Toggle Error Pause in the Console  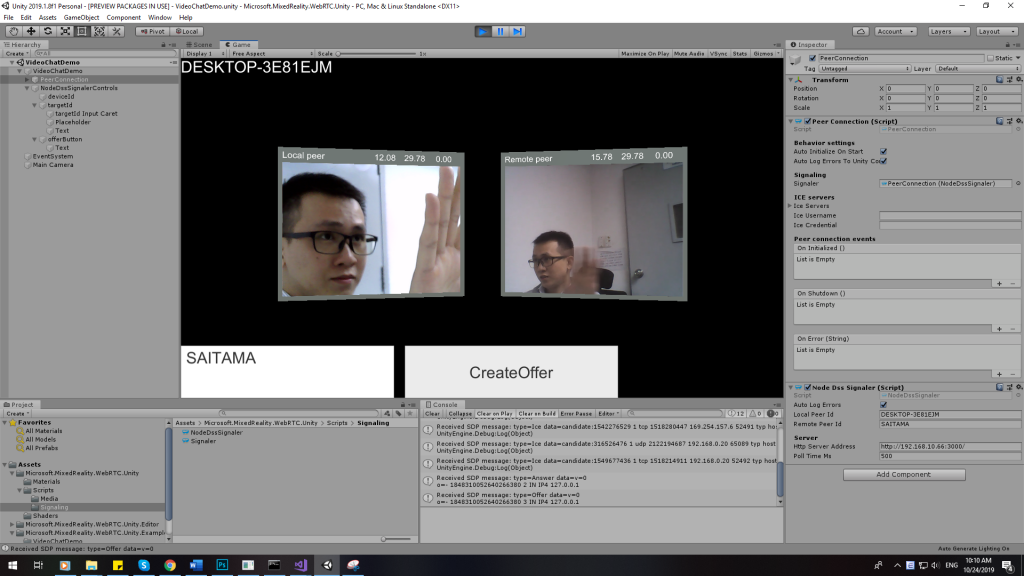pyautogui.click(x=576, y=413)
